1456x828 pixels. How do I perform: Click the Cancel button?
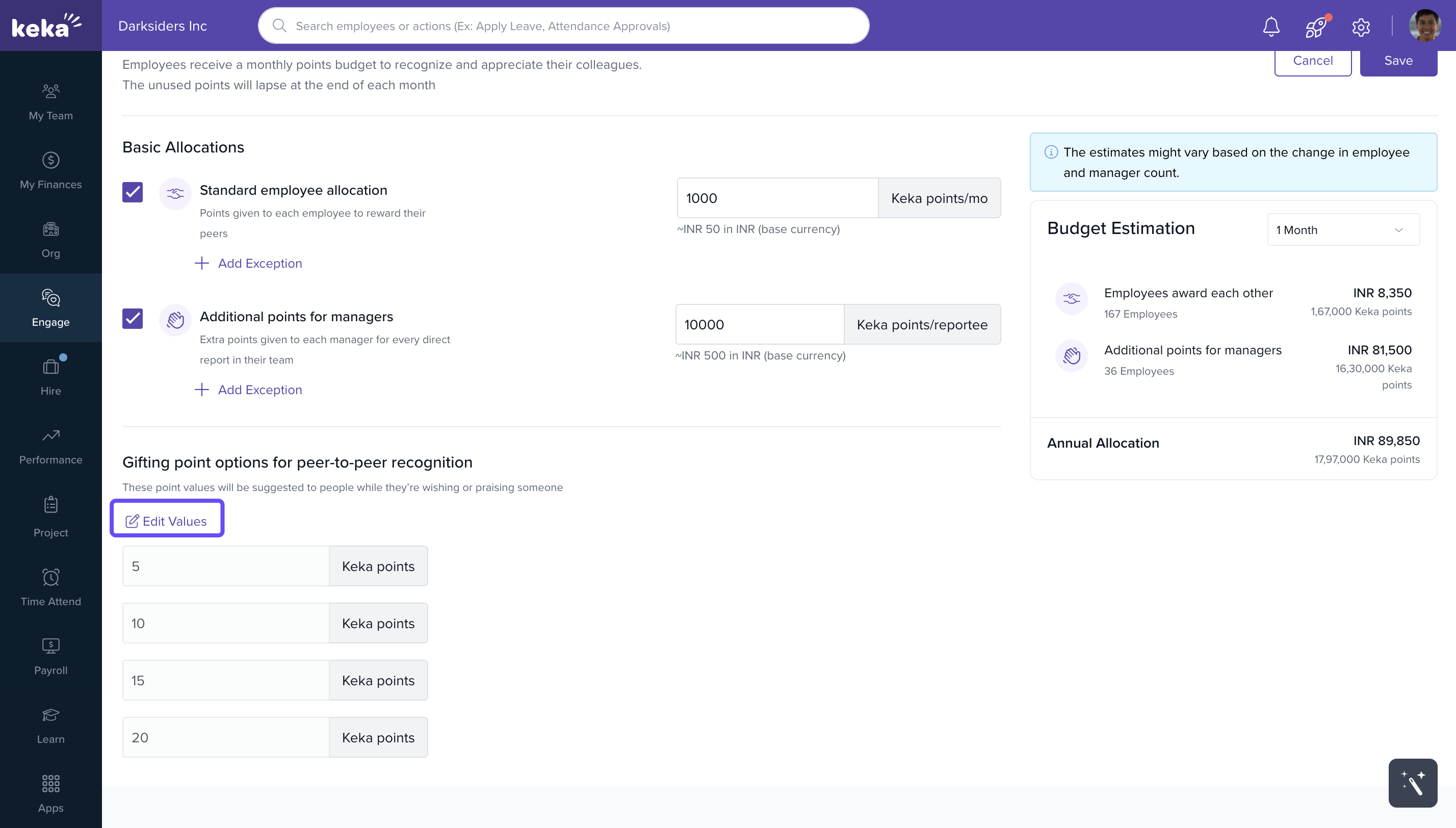point(1312,61)
